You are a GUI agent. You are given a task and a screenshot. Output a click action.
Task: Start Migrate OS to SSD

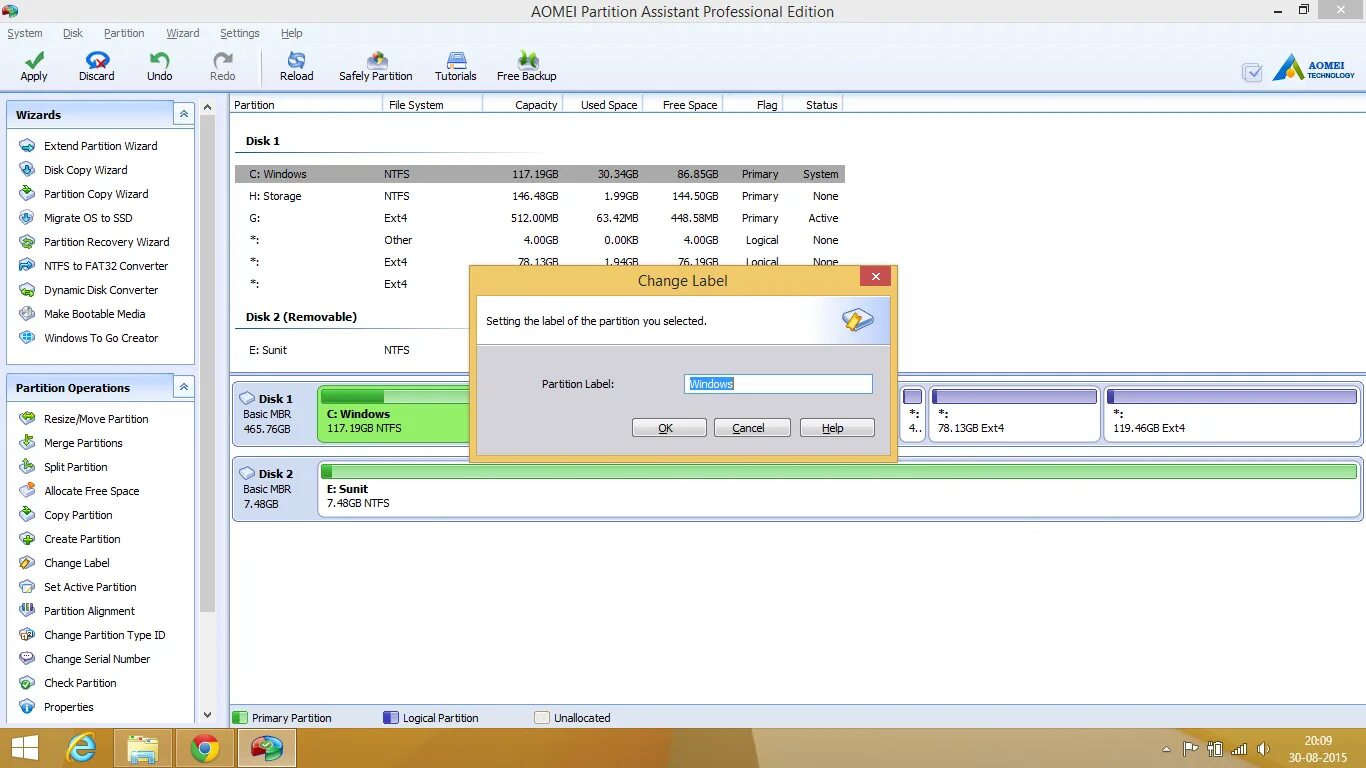pyautogui.click(x=88, y=218)
